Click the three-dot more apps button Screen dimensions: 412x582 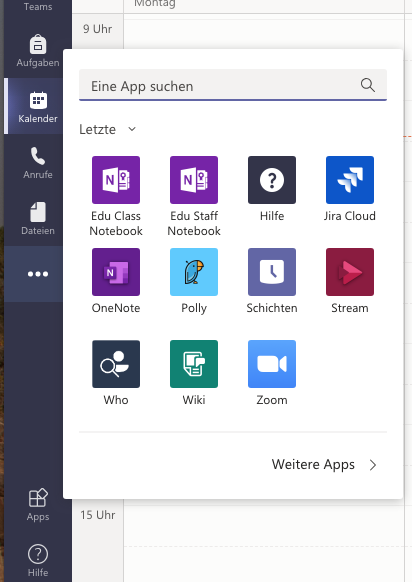point(38,274)
